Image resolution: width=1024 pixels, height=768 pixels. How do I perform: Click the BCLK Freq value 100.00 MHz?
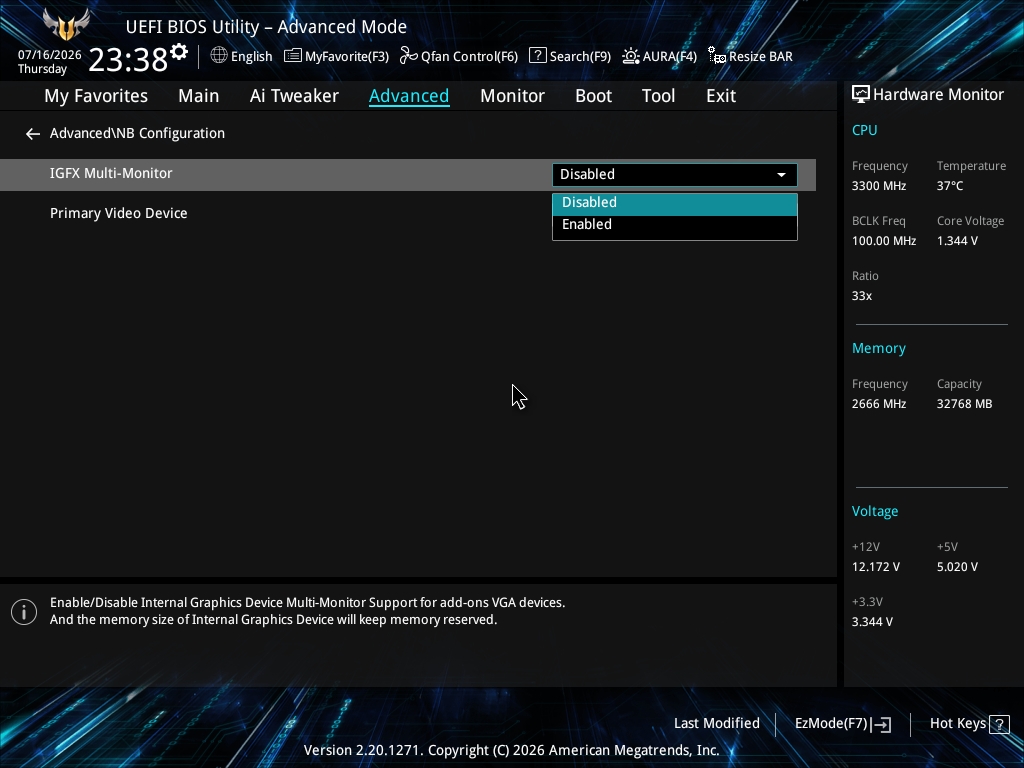pos(884,241)
